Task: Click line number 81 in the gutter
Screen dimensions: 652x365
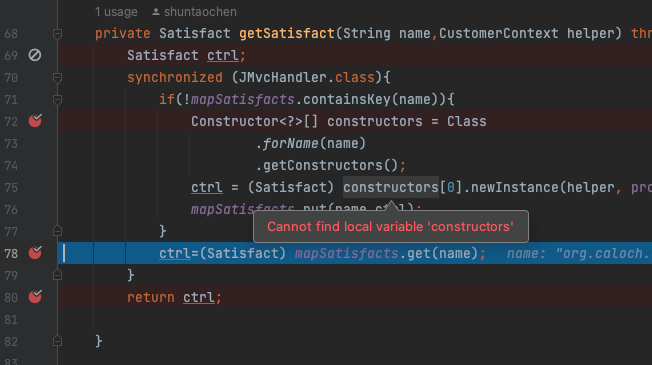Action: 11,320
